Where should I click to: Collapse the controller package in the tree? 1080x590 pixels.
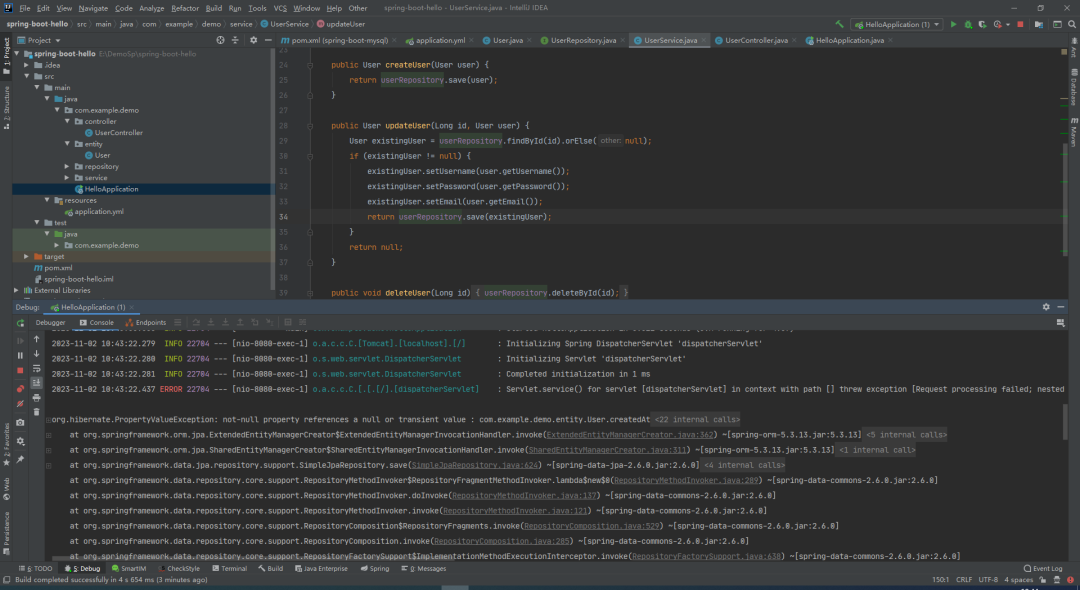(68, 121)
